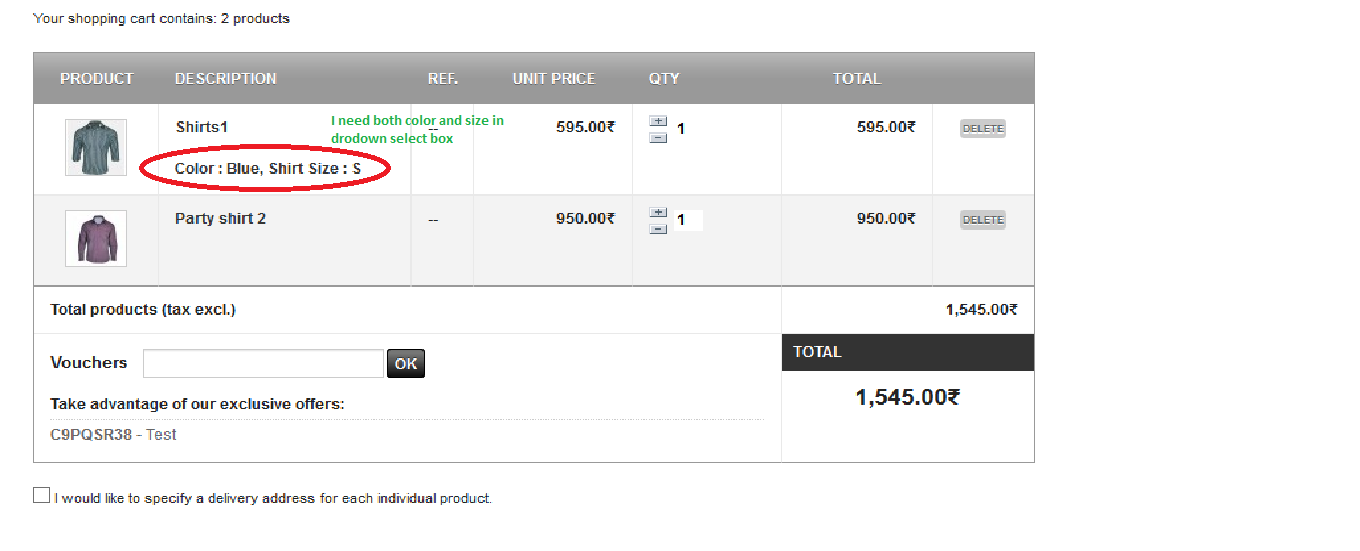
Task: Submit voucher with the OK button
Action: (405, 364)
